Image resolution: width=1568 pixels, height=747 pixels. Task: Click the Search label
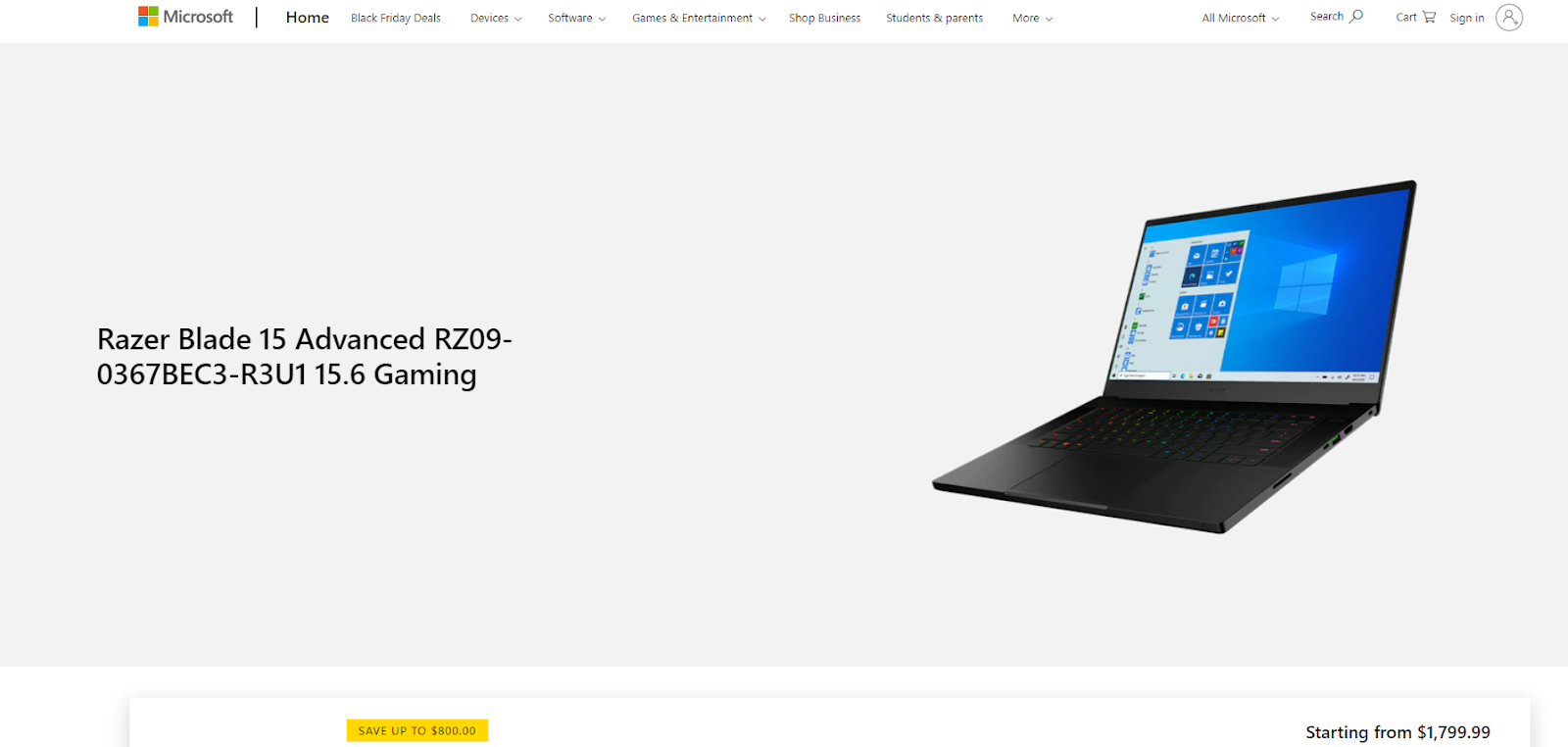(x=1327, y=17)
